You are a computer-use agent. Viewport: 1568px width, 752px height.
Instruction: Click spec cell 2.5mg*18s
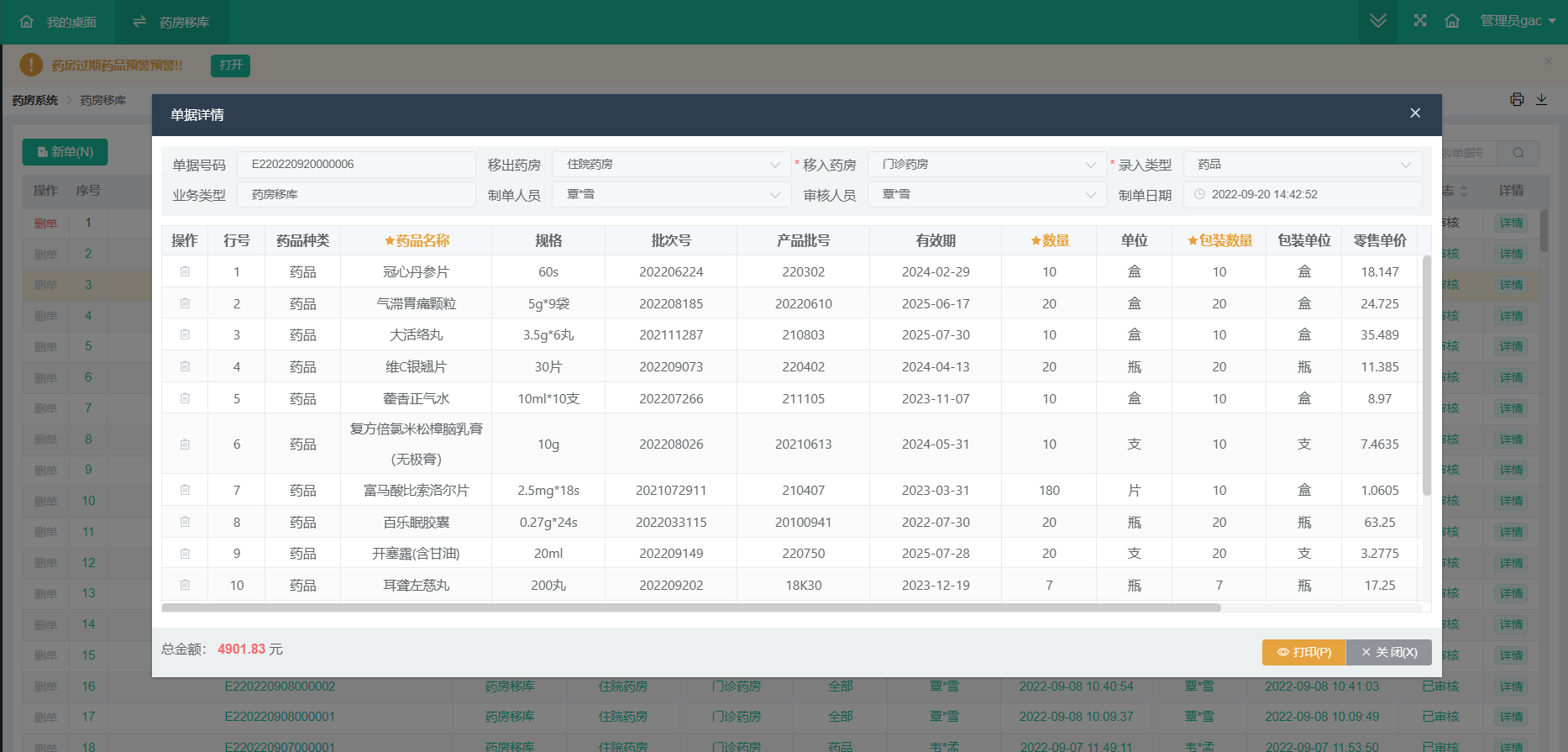pyautogui.click(x=548, y=490)
